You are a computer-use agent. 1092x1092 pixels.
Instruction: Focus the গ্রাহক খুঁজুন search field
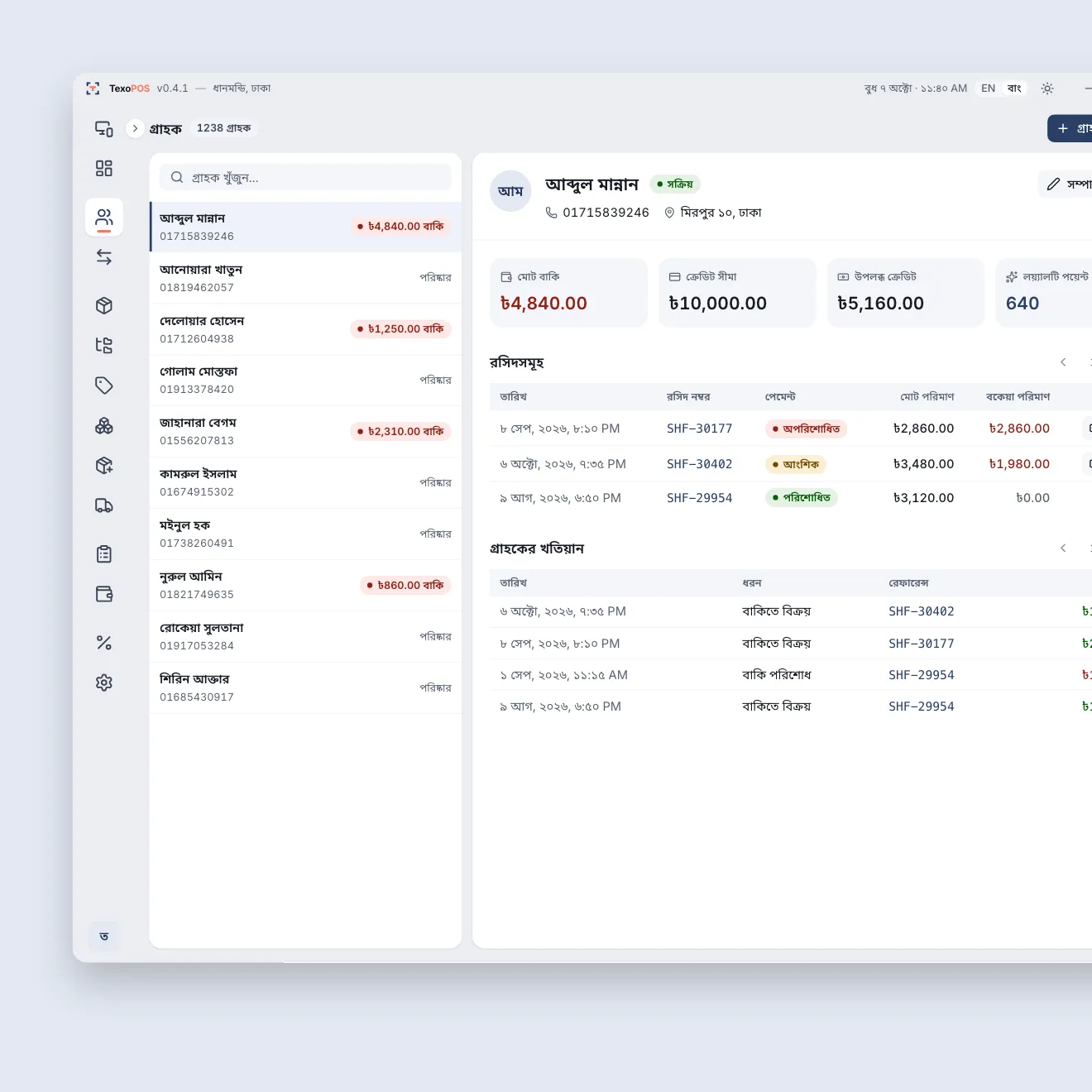tap(305, 177)
